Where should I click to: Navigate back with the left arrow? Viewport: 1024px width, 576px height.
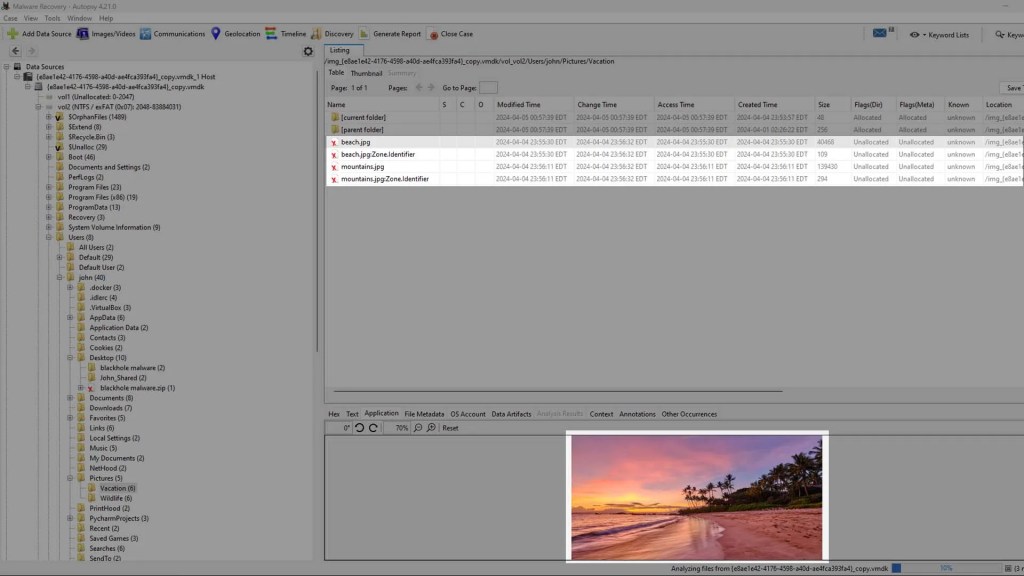15,51
